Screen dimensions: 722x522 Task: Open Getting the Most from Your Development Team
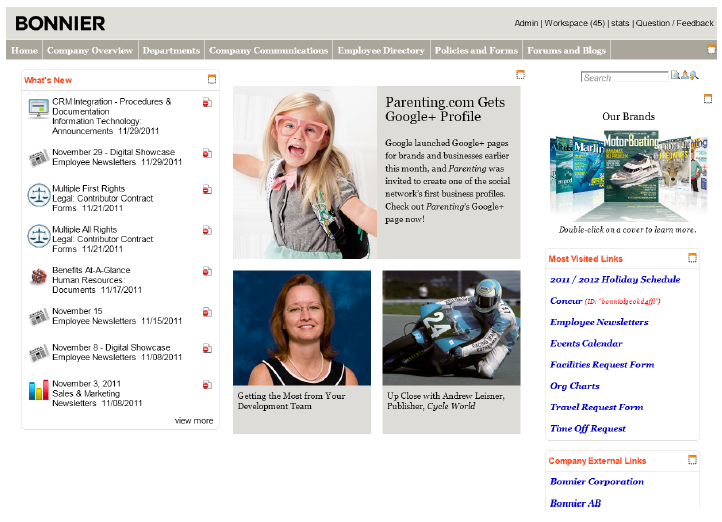tap(291, 401)
